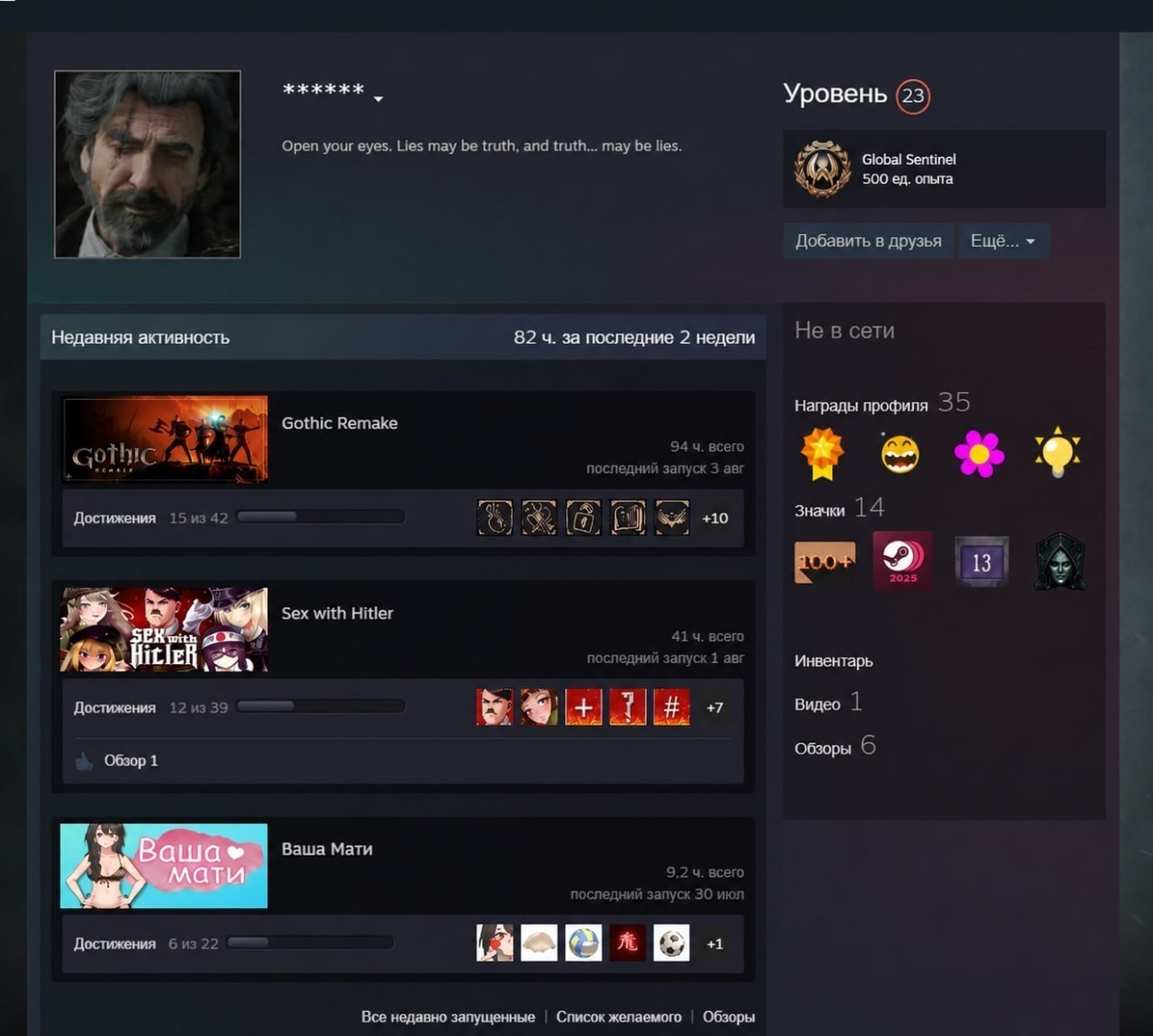Open the dark hooded face badge
This screenshot has width=1153, height=1036.
click(1059, 562)
